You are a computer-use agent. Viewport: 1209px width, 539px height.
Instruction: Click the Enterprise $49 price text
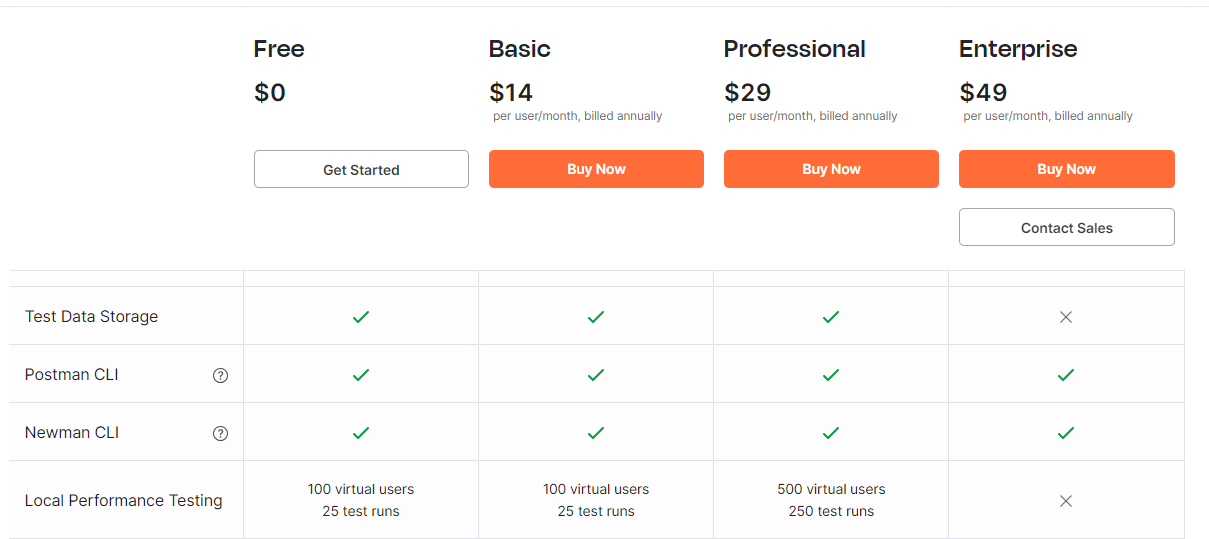click(983, 93)
